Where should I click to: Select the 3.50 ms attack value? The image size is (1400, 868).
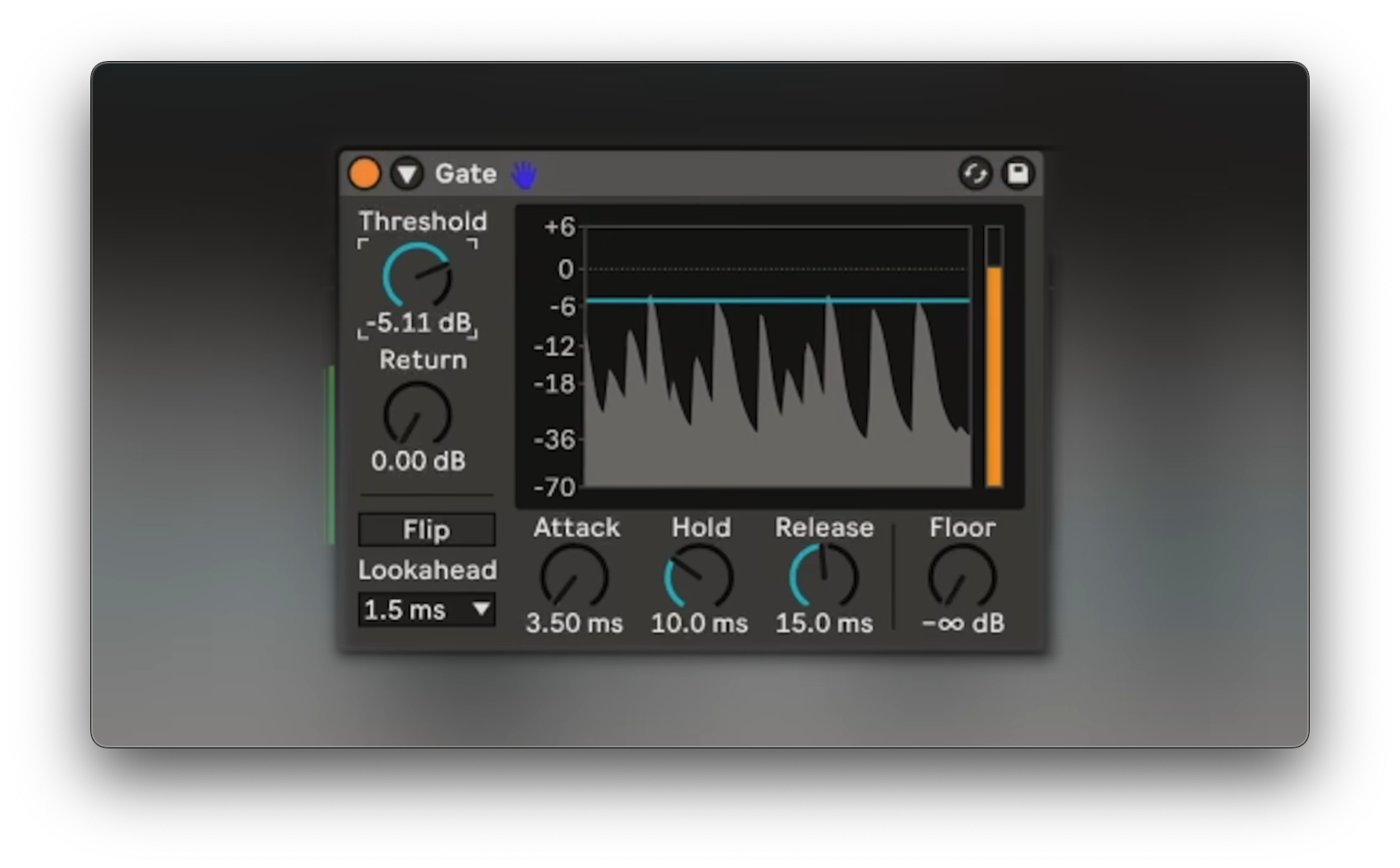coord(574,624)
